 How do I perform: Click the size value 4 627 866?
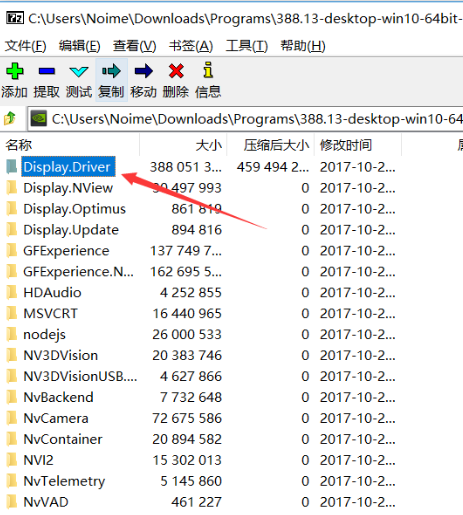[191, 376]
